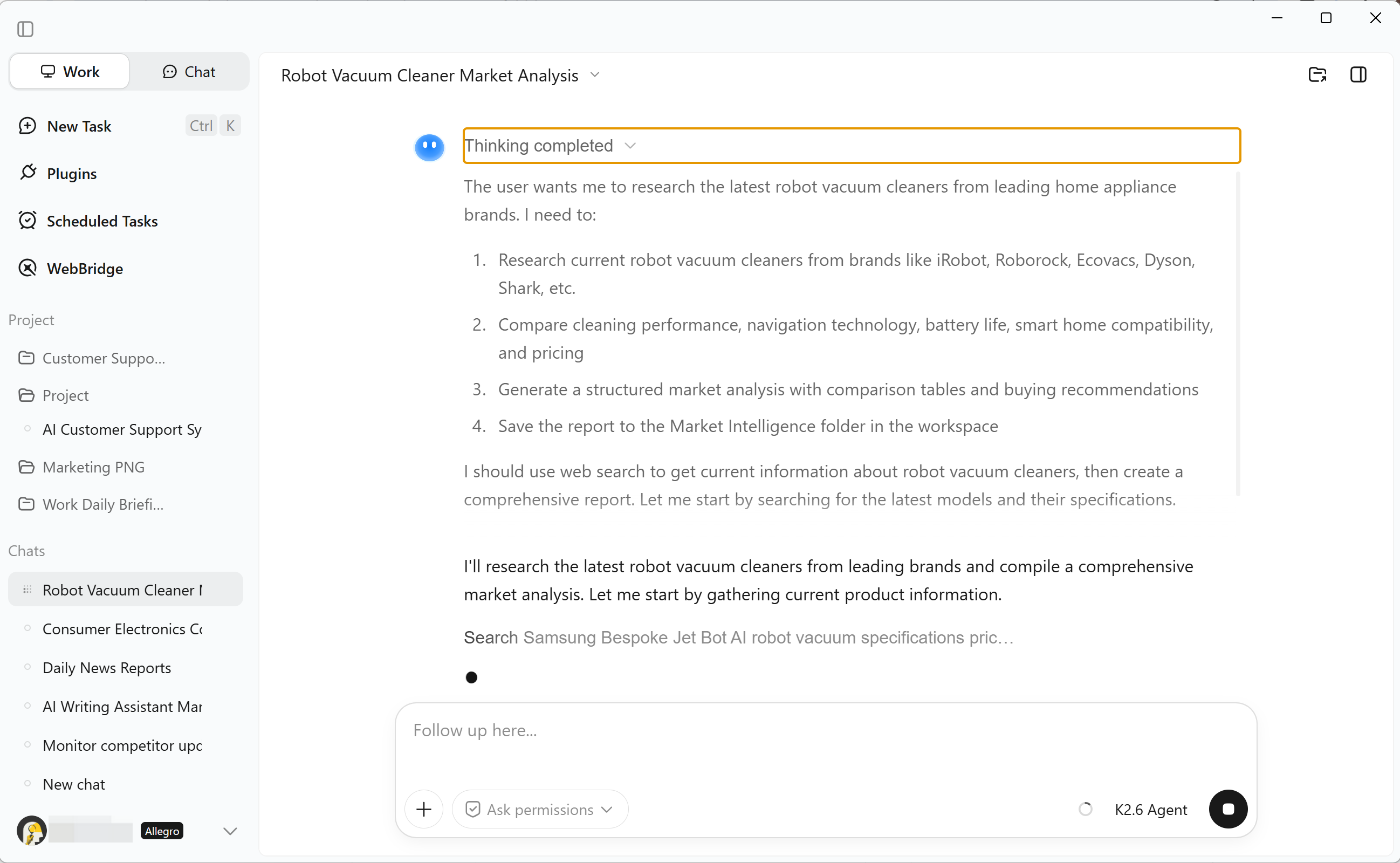This screenshot has width=1400, height=863.
Task: Open the Work Daily Briefi... project folder
Action: pyautogui.click(x=126, y=504)
